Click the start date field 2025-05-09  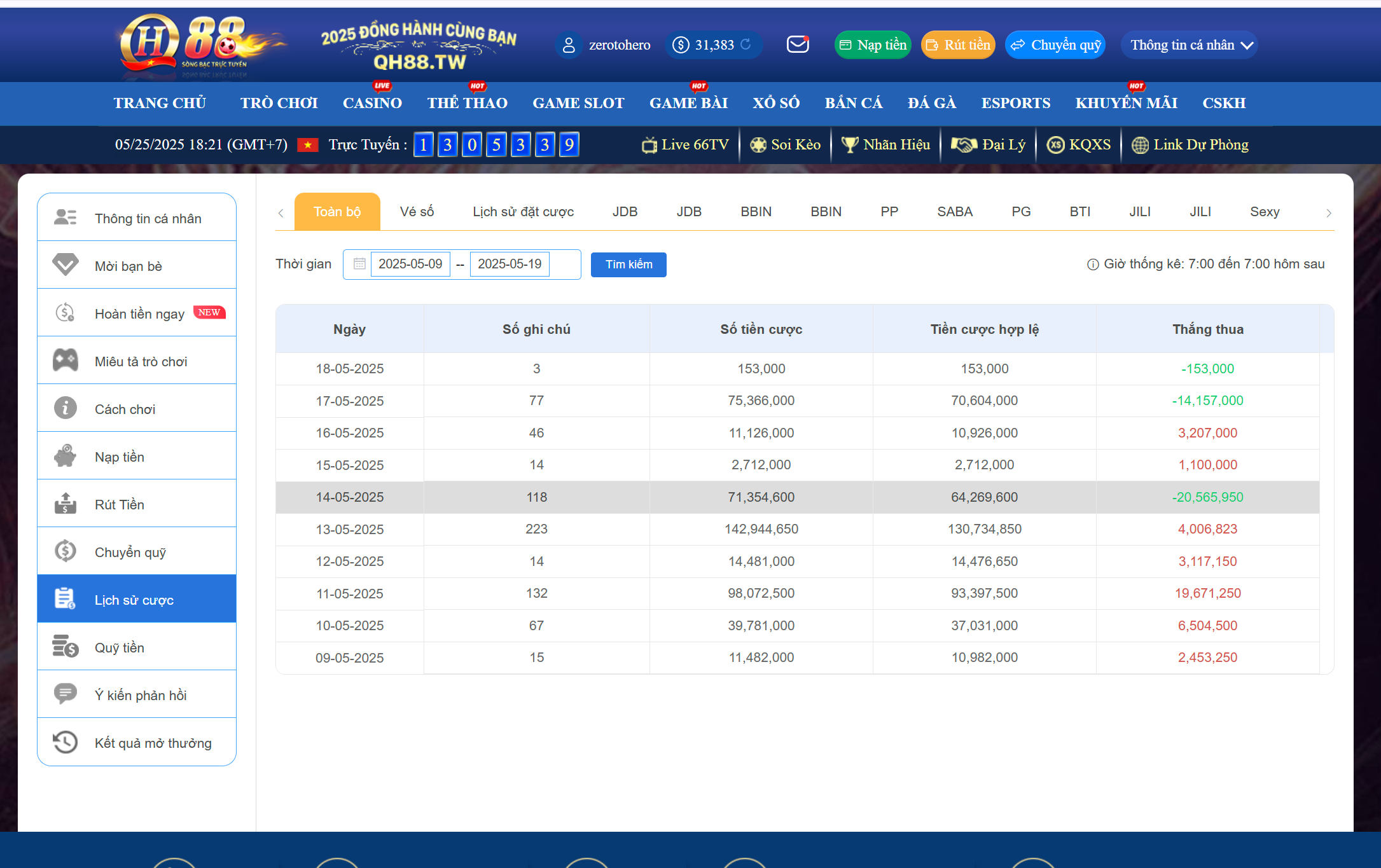click(x=410, y=264)
